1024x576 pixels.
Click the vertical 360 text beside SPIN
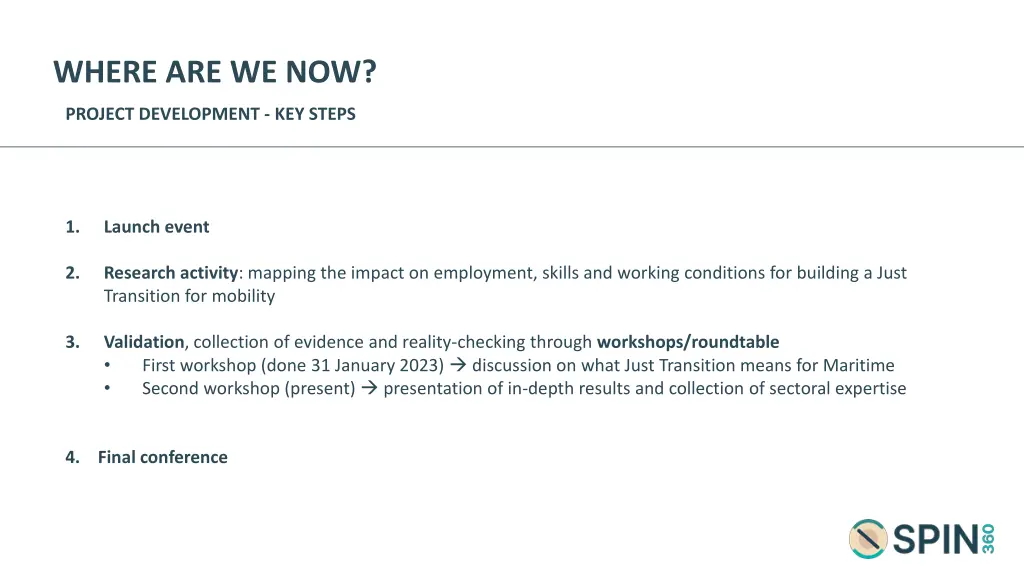tap(988, 539)
